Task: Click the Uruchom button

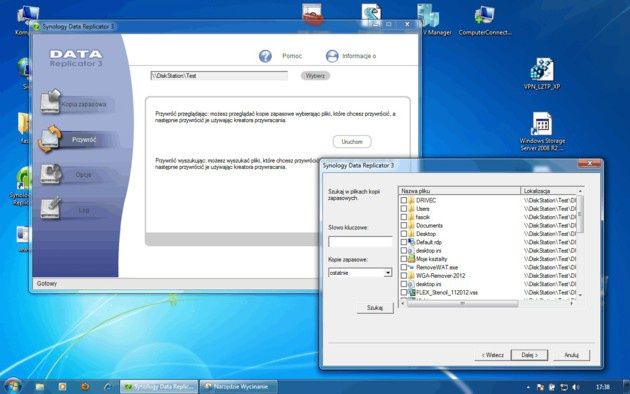Action: coord(352,142)
